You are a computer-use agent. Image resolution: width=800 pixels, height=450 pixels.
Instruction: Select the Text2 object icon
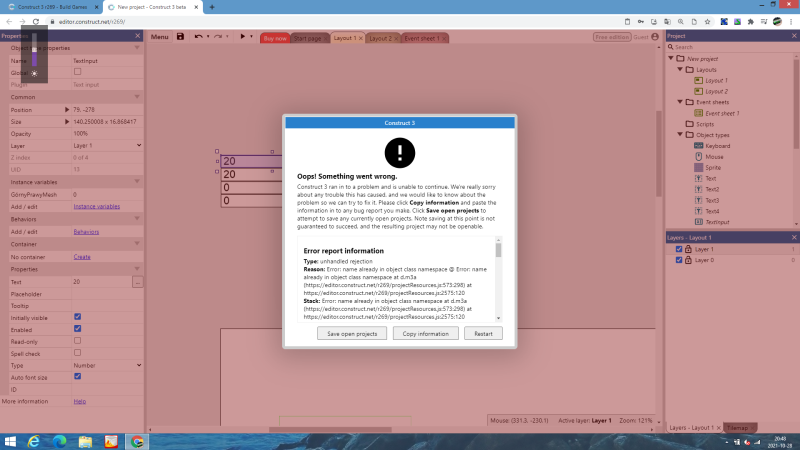(x=698, y=189)
